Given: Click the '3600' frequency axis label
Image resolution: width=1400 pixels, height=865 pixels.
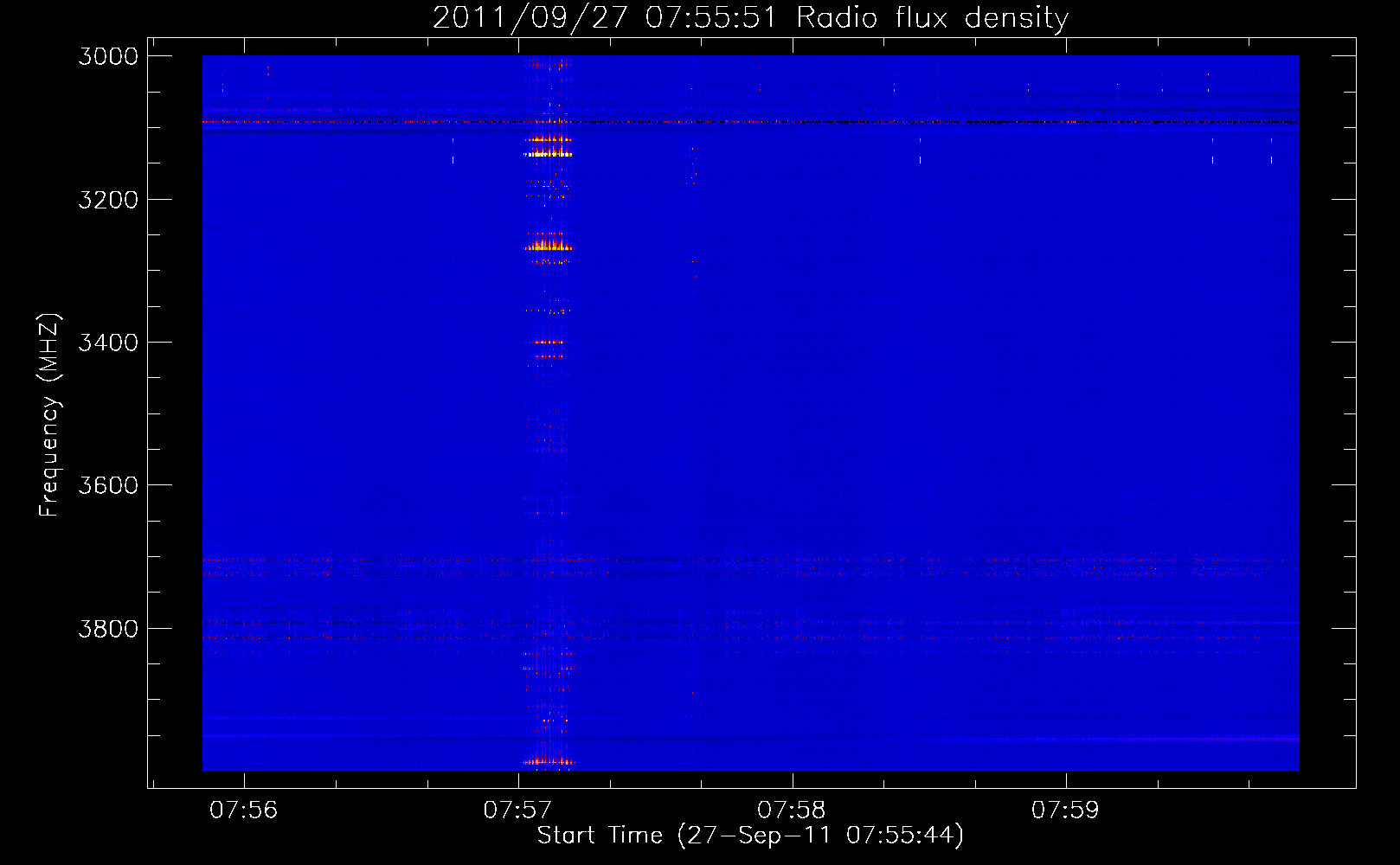Looking at the screenshot, I should 108,485.
